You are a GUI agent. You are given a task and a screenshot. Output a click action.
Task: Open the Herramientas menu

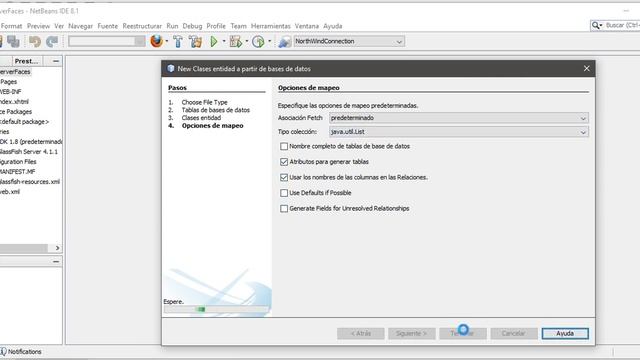271,26
